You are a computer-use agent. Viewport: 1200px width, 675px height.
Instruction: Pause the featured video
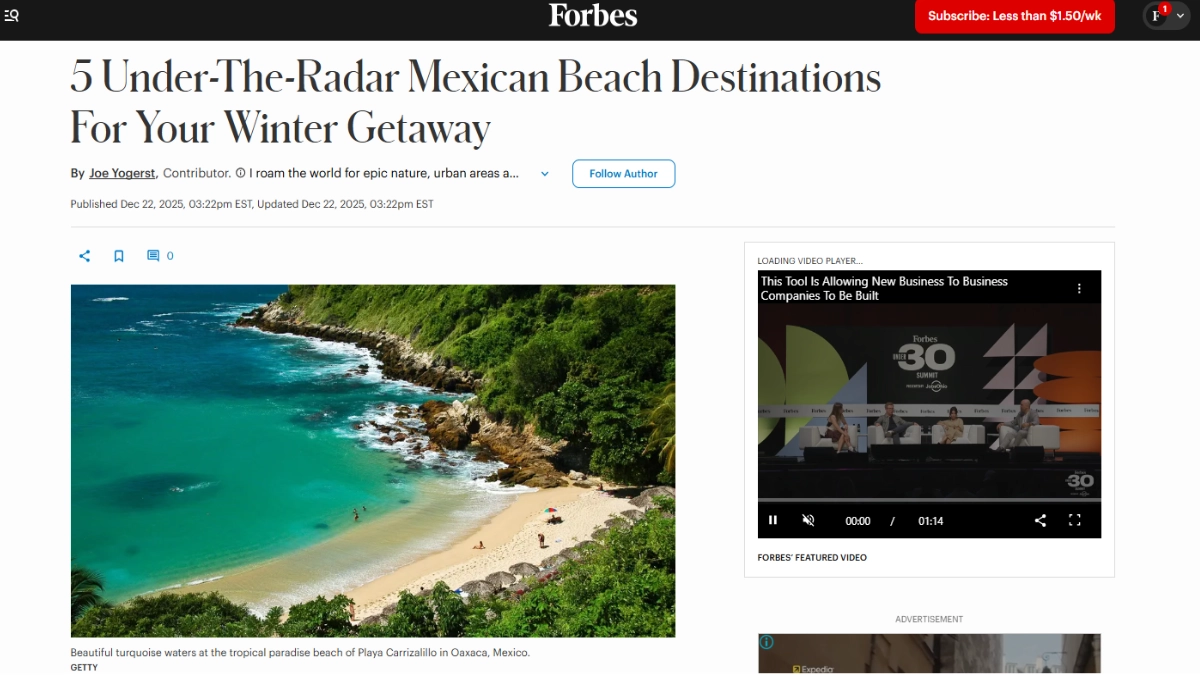point(773,520)
